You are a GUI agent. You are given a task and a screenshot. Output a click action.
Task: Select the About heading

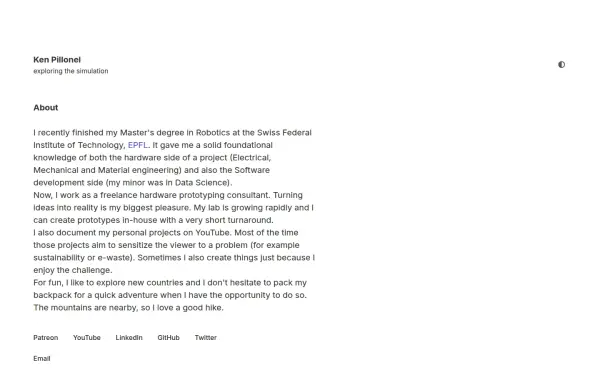pos(46,108)
